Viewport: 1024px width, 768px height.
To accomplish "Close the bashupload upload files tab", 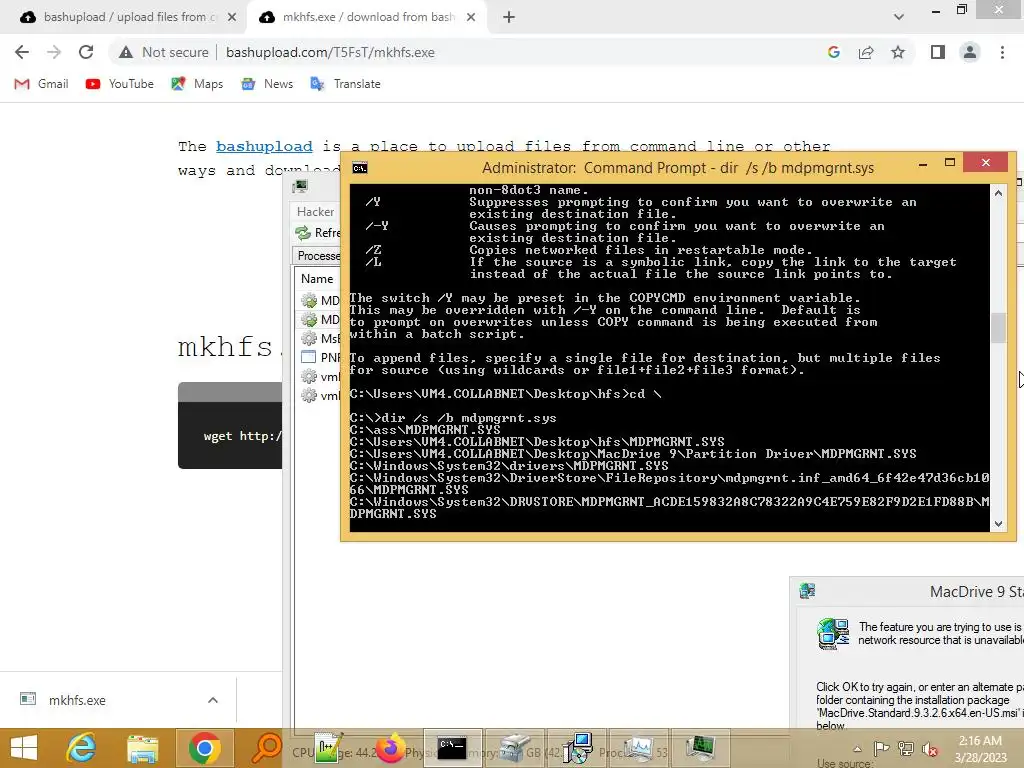I will (x=232, y=17).
